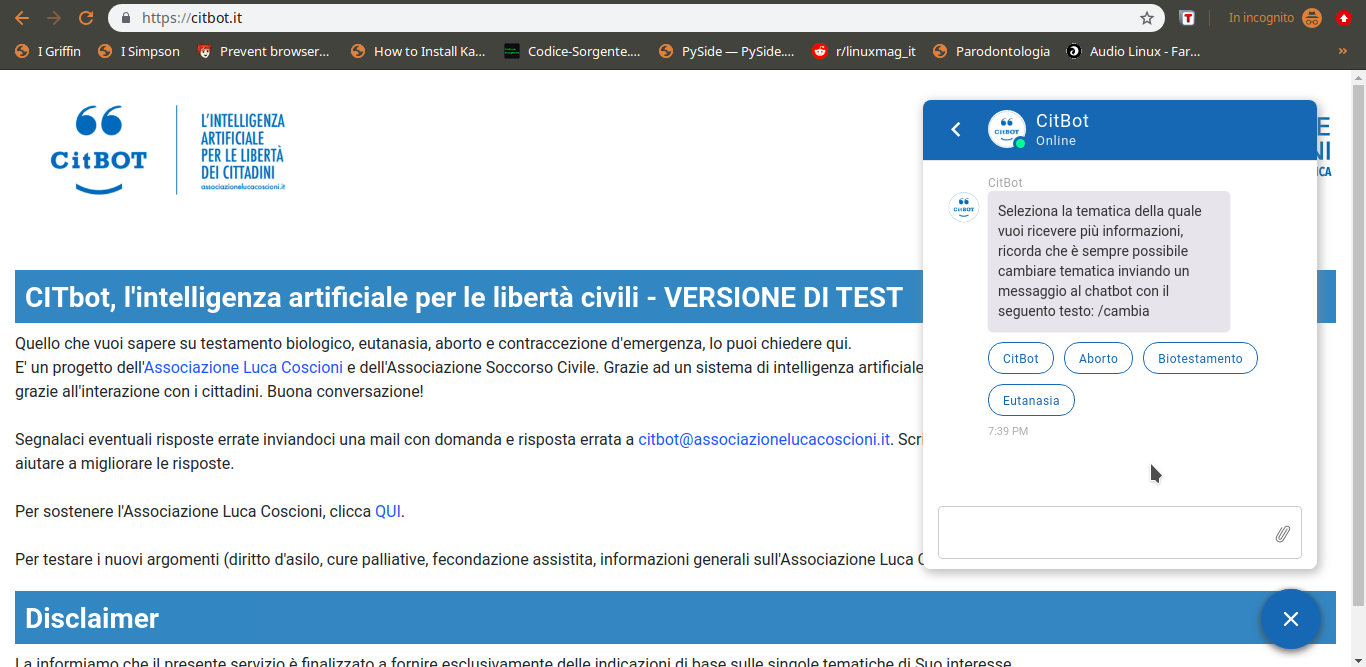1366x667 pixels.
Task: Close the chat widget with the X button
Action: (1291, 619)
